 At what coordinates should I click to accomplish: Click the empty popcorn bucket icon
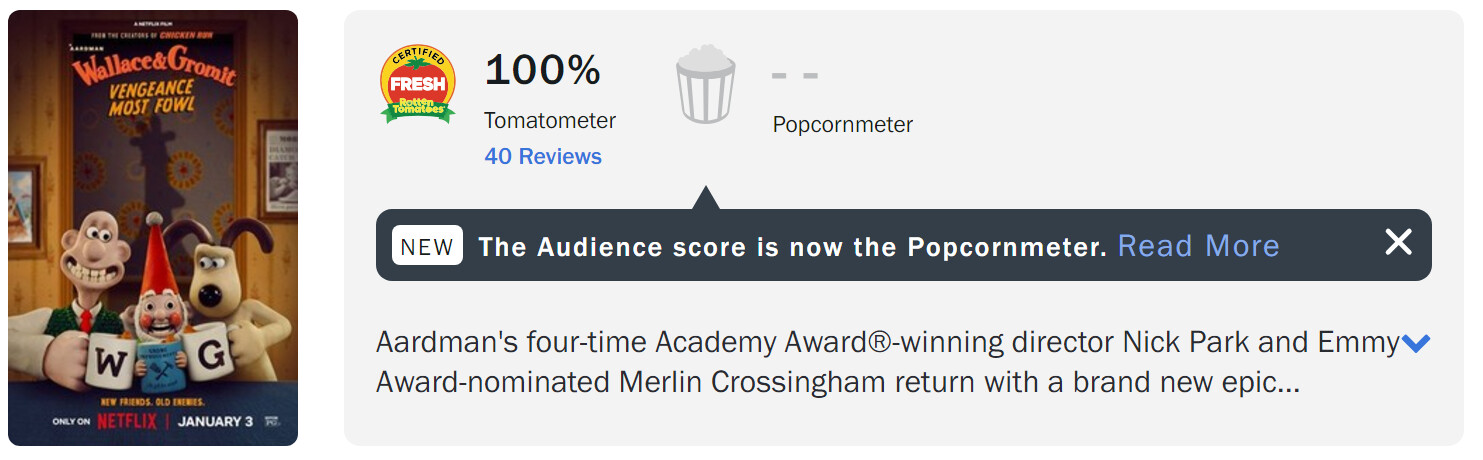[x=705, y=84]
